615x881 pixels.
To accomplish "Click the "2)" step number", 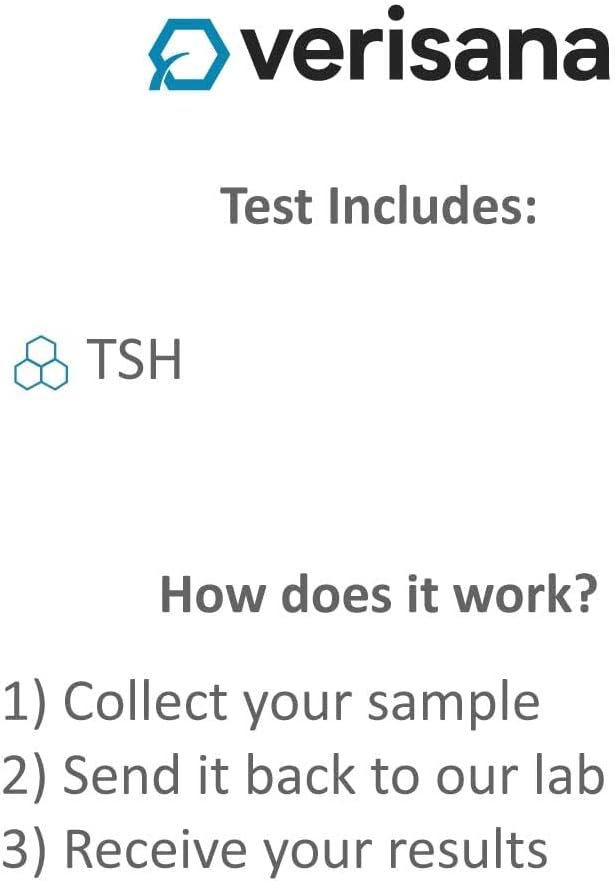I will point(25,774).
